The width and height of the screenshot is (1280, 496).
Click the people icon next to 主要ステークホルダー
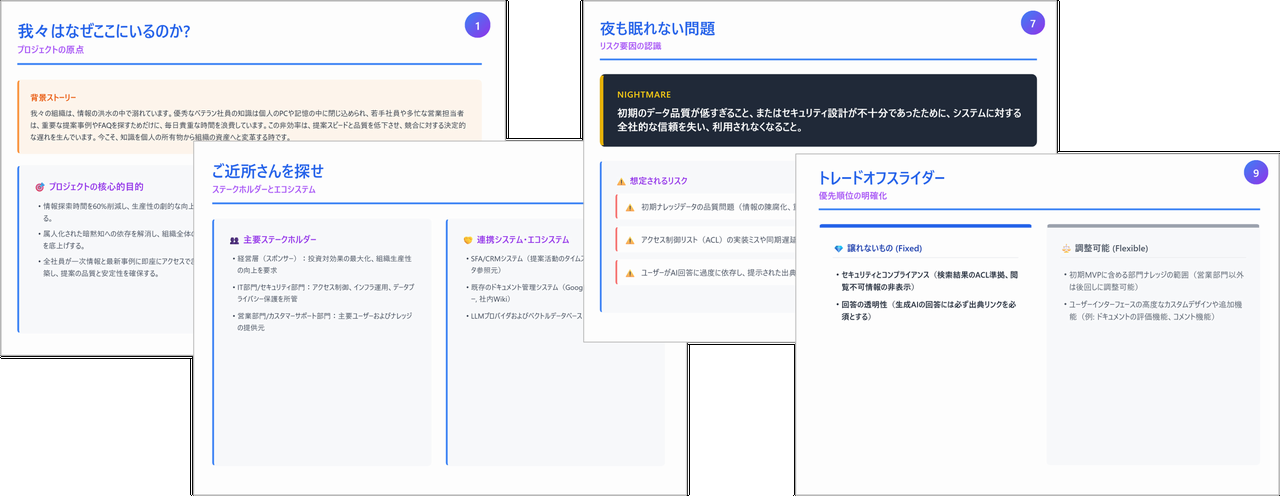pyautogui.click(x=234, y=240)
